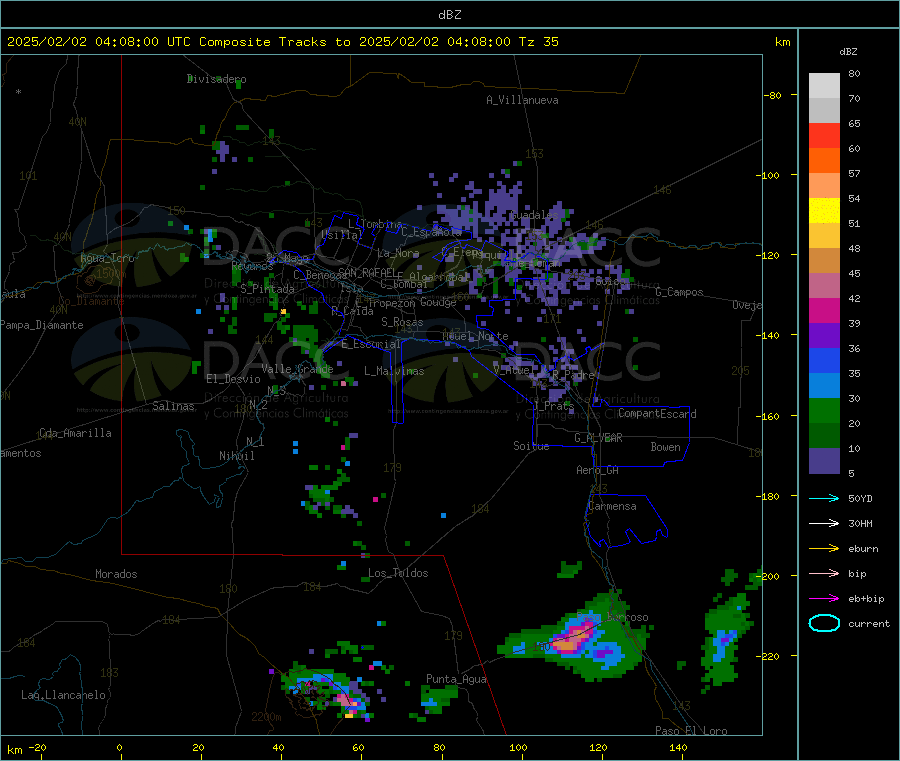Click the 'CompantEscard' map label
This screenshot has width=900, height=761.
657,414
